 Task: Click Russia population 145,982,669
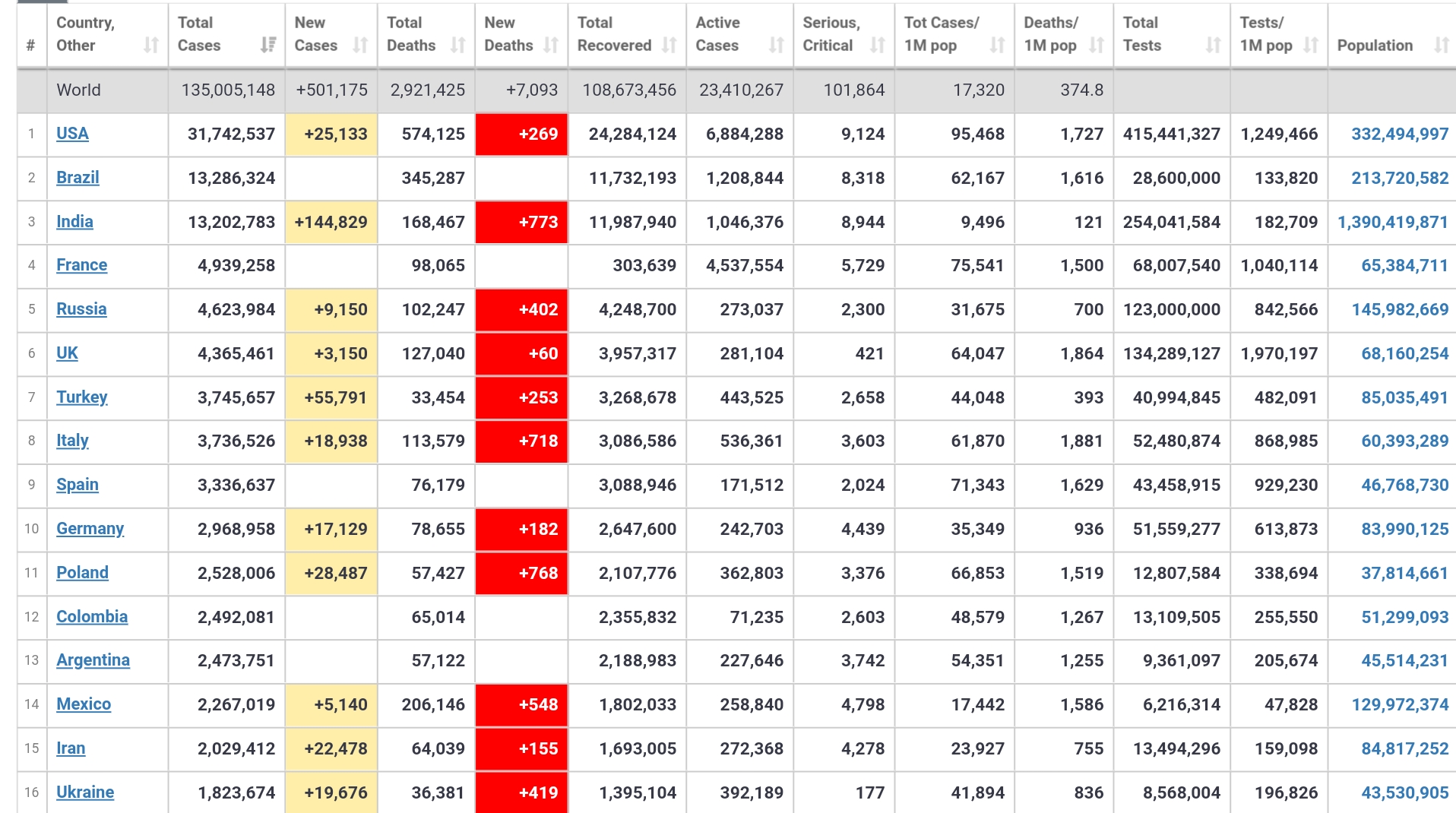tap(1400, 309)
